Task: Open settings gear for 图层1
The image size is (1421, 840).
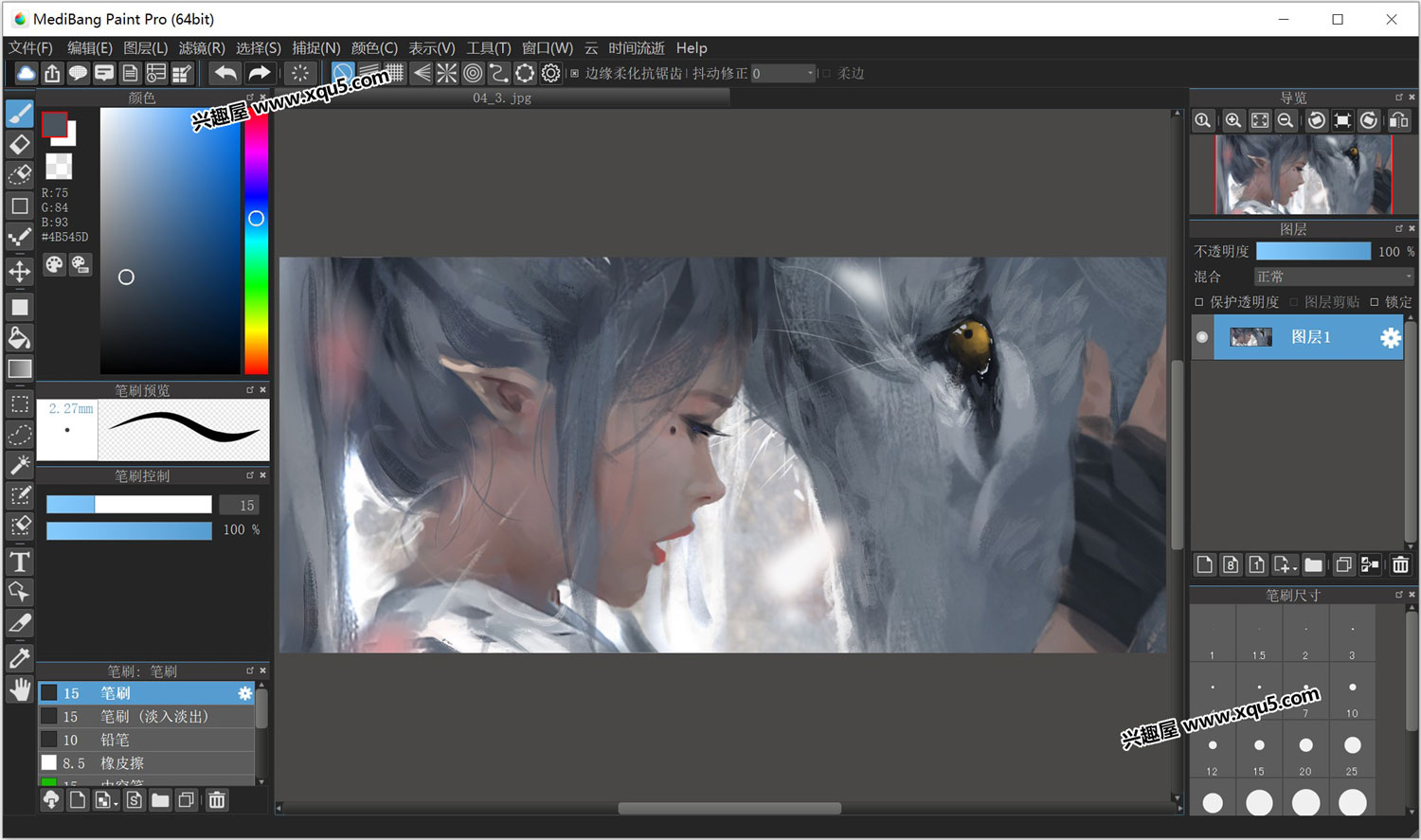Action: coord(1390,338)
